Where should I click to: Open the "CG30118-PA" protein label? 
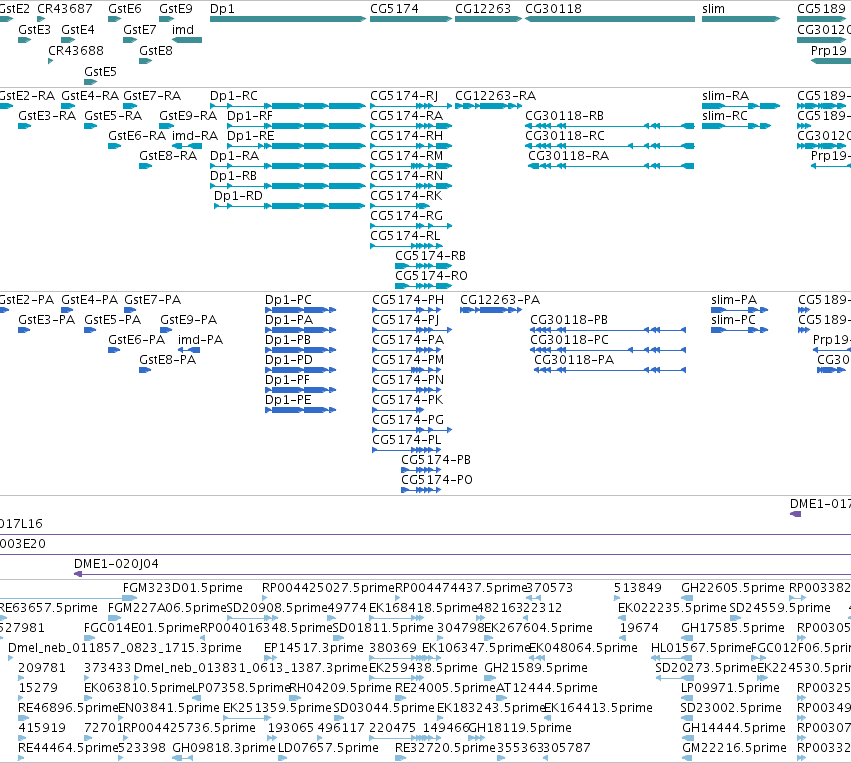click(x=574, y=360)
